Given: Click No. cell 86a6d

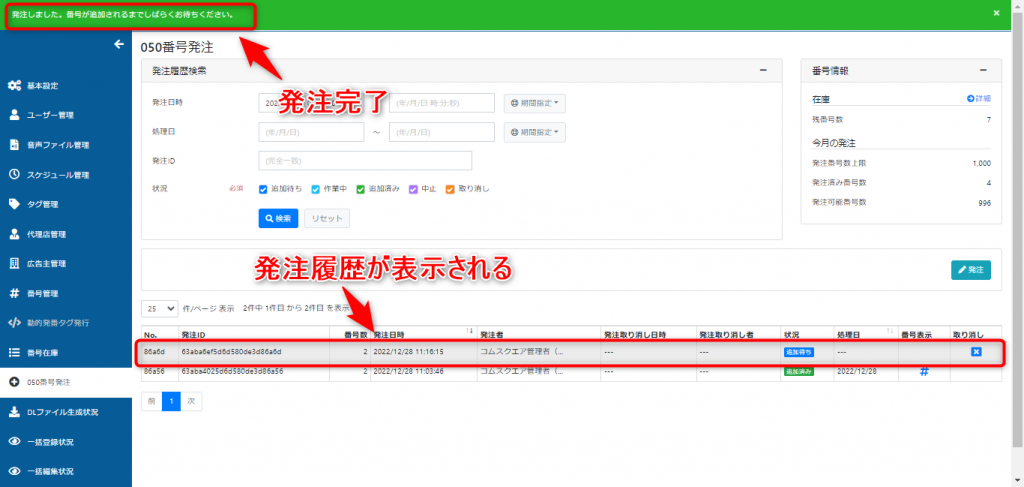Looking at the screenshot, I should tap(153, 352).
